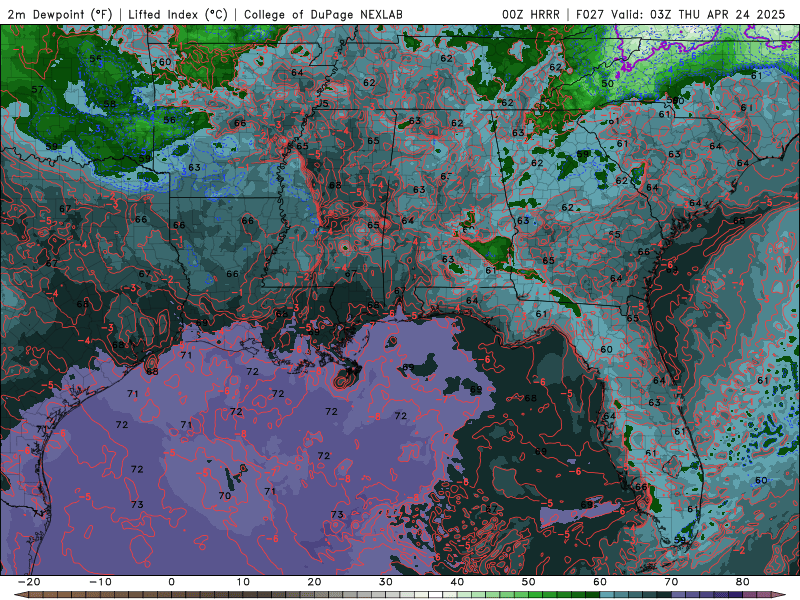Click the 0 label on the color scale
Image resolution: width=800 pixels, height=600 pixels.
(171, 582)
